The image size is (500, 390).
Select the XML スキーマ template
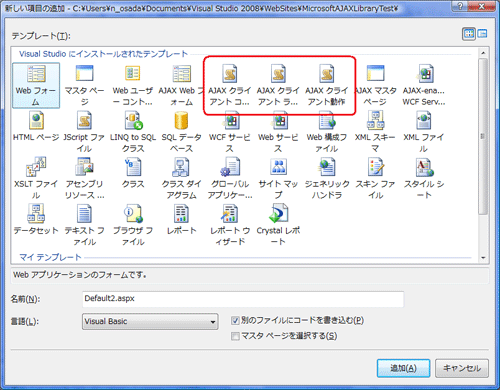375,132
